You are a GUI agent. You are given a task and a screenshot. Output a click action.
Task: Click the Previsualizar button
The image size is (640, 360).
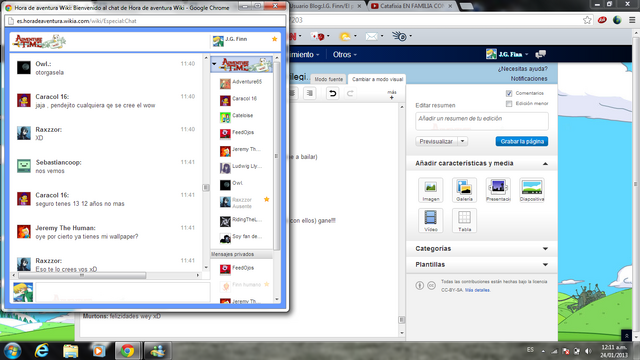(436, 141)
